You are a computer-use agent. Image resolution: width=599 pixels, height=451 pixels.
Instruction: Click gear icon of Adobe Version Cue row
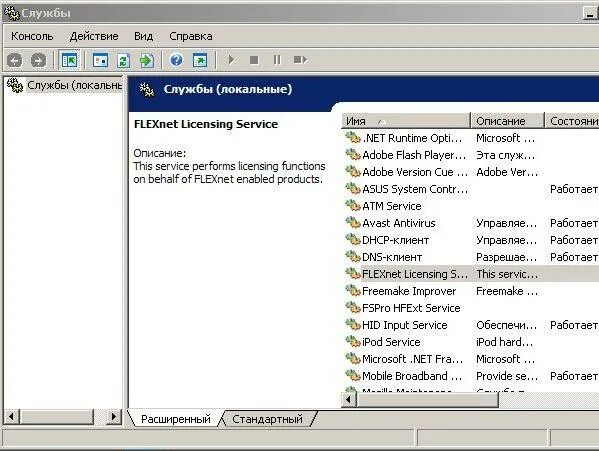tap(353, 171)
